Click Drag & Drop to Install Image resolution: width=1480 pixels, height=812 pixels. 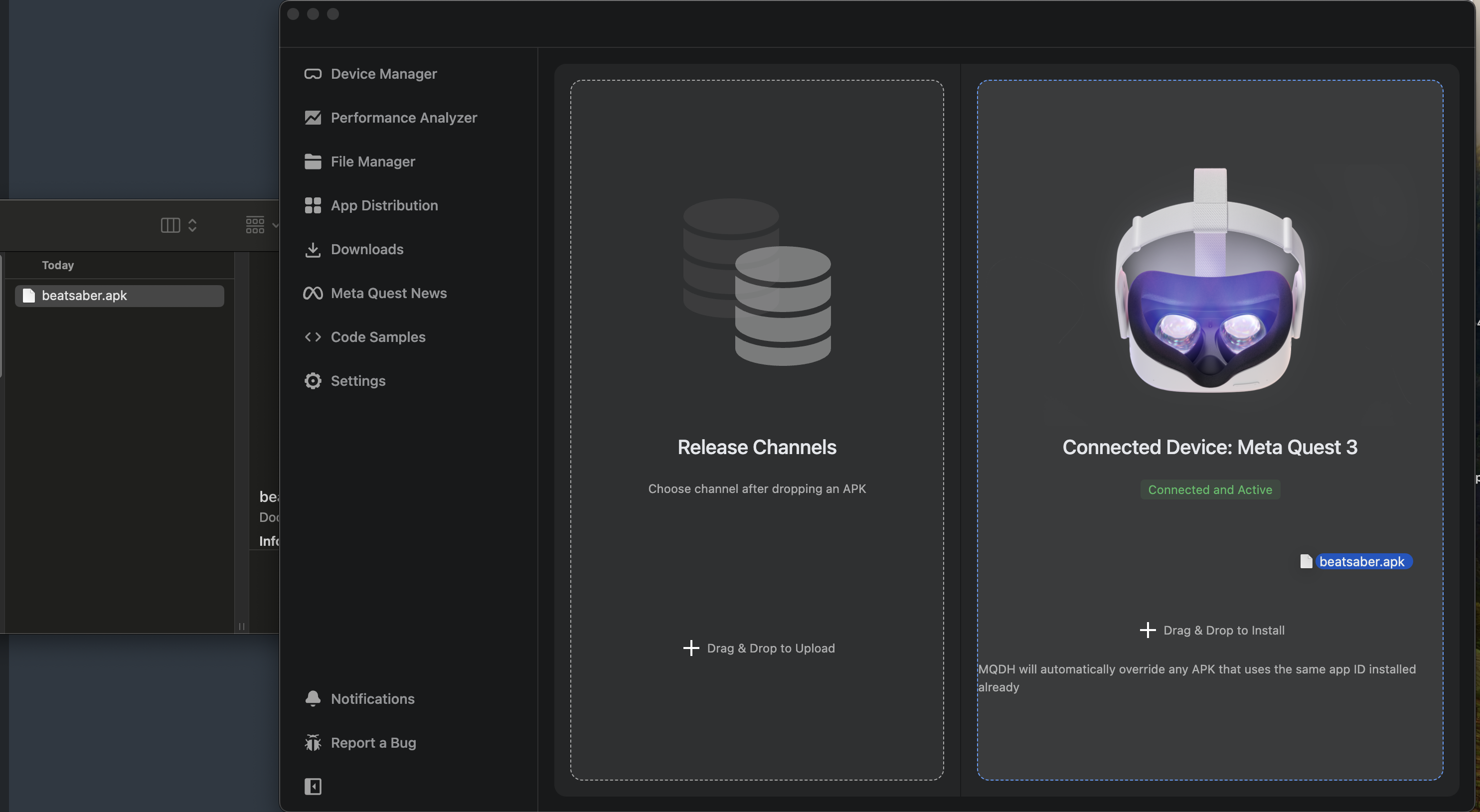(x=1211, y=631)
